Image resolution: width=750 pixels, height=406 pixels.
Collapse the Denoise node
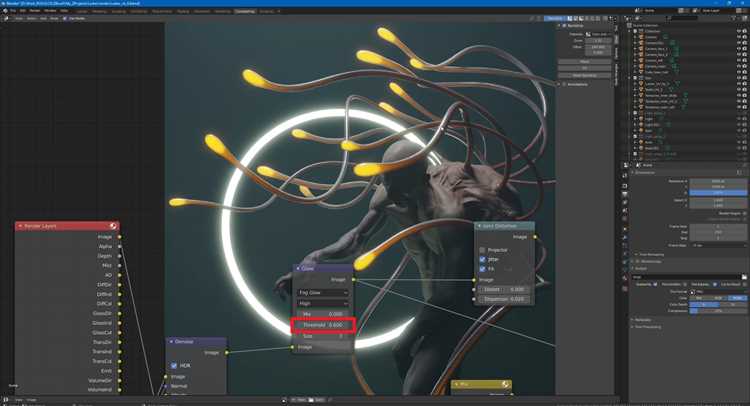tap(171, 341)
